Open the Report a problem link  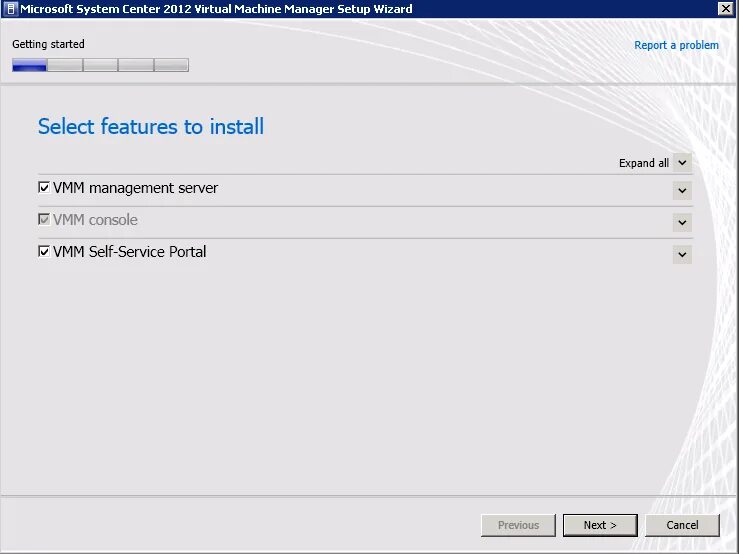676,45
